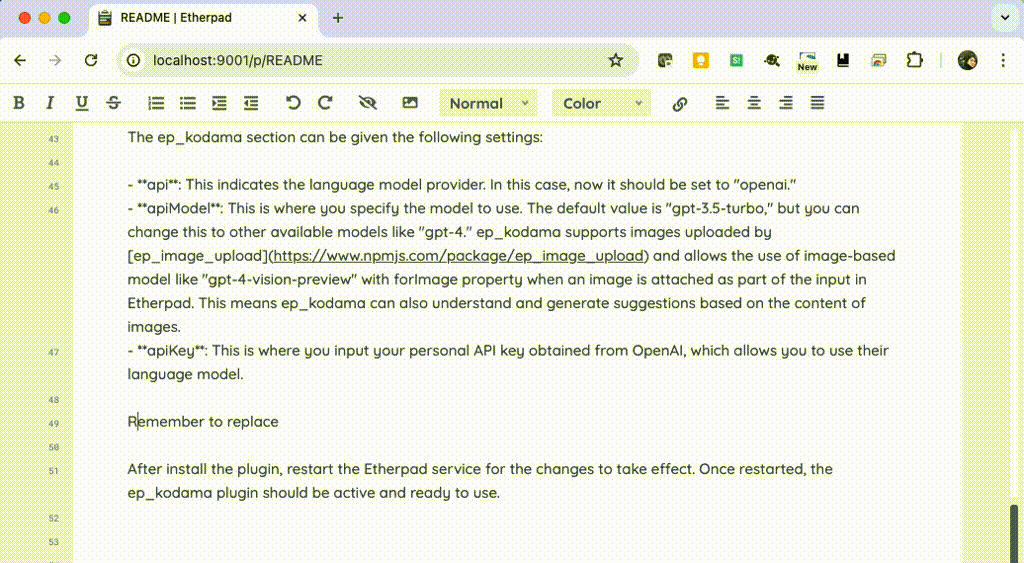Insert an ordered numbered list
1024x563 pixels.
coord(156,103)
